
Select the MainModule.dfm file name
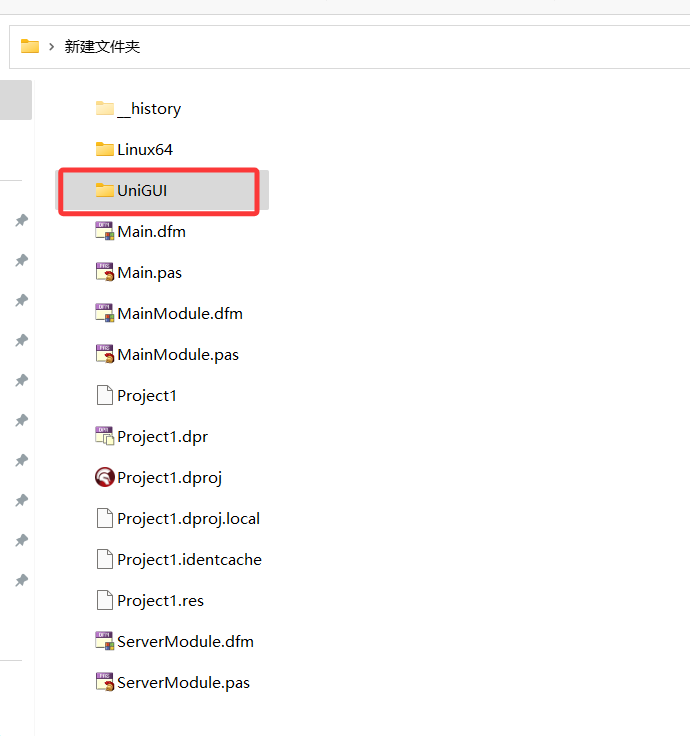point(180,313)
